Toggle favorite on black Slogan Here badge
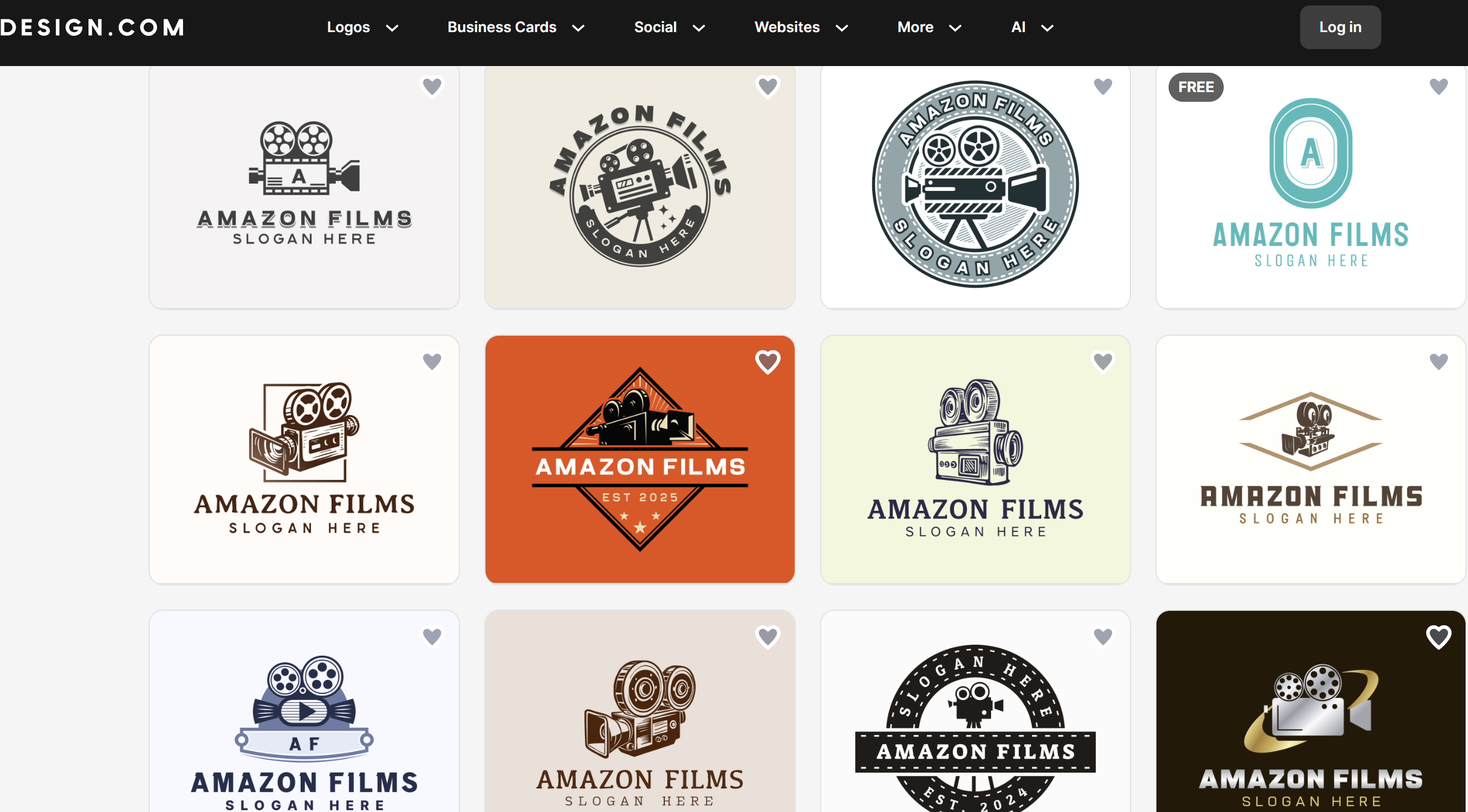Viewport: 1468px width, 812px height. click(x=1103, y=637)
